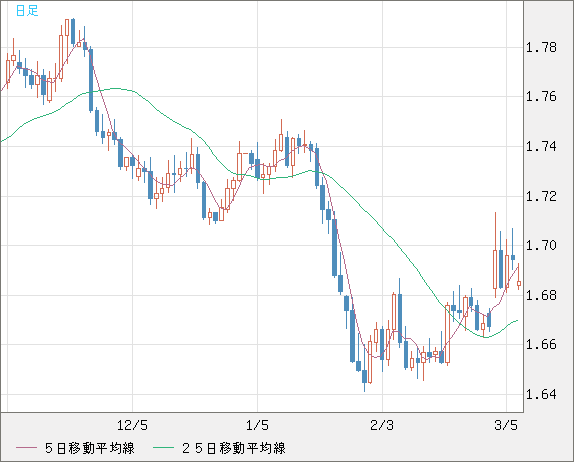This screenshot has width=574, height=462.
Task: Click the 1.78 price axis label
Action: coord(541,48)
